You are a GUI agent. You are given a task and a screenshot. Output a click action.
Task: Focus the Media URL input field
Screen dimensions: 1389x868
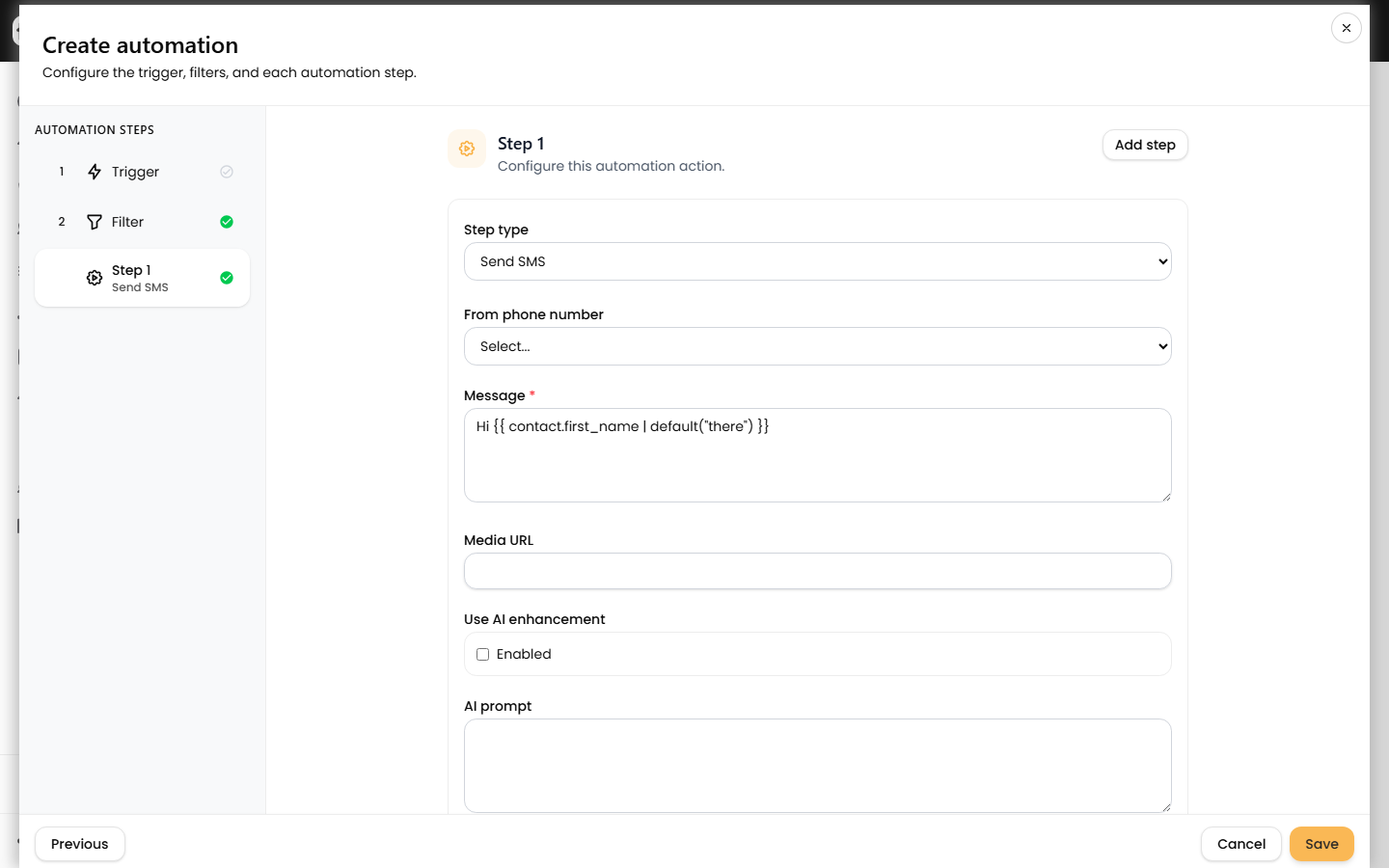tap(818, 571)
